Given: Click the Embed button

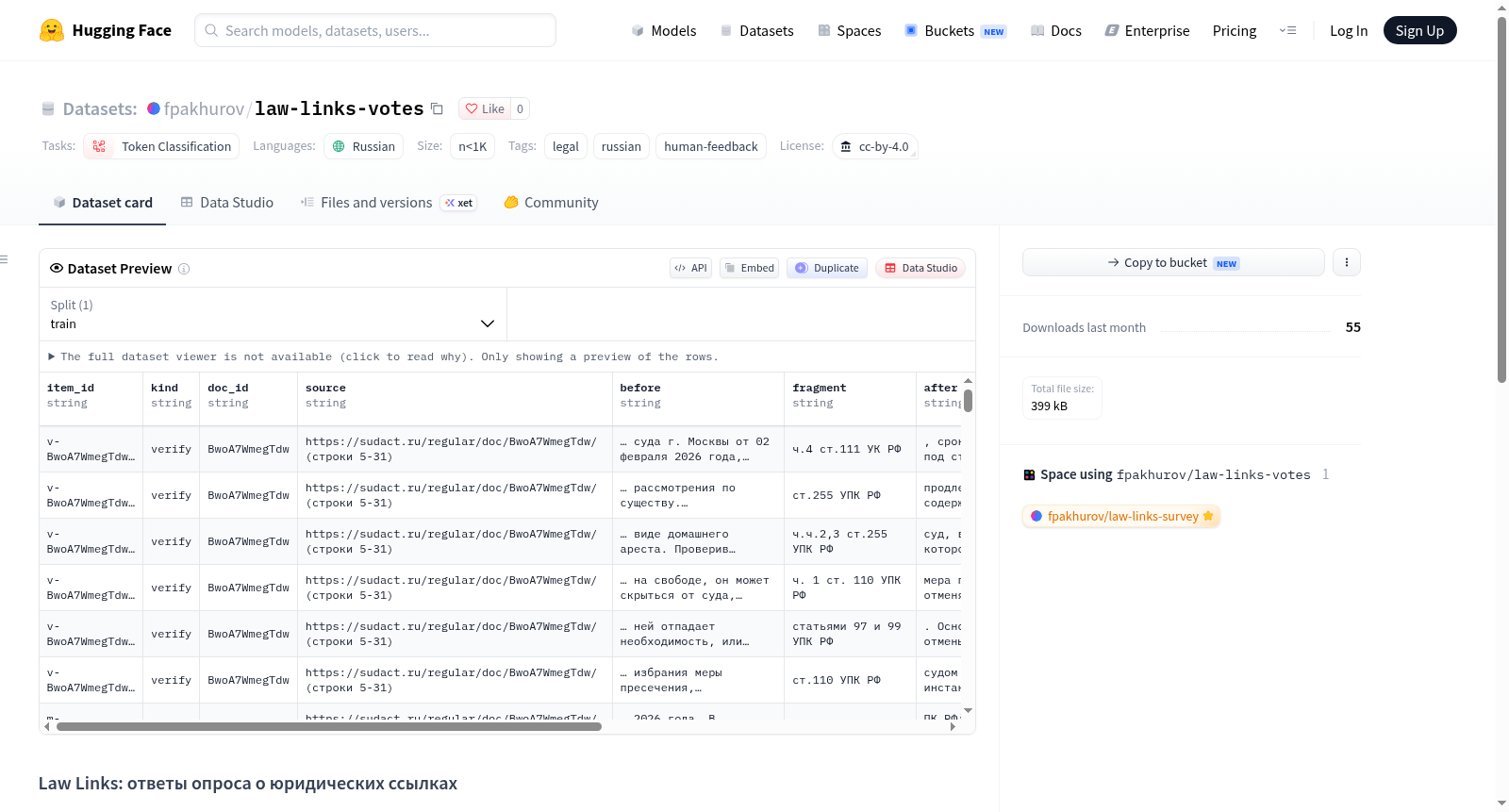Looking at the screenshot, I should (750, 268).
